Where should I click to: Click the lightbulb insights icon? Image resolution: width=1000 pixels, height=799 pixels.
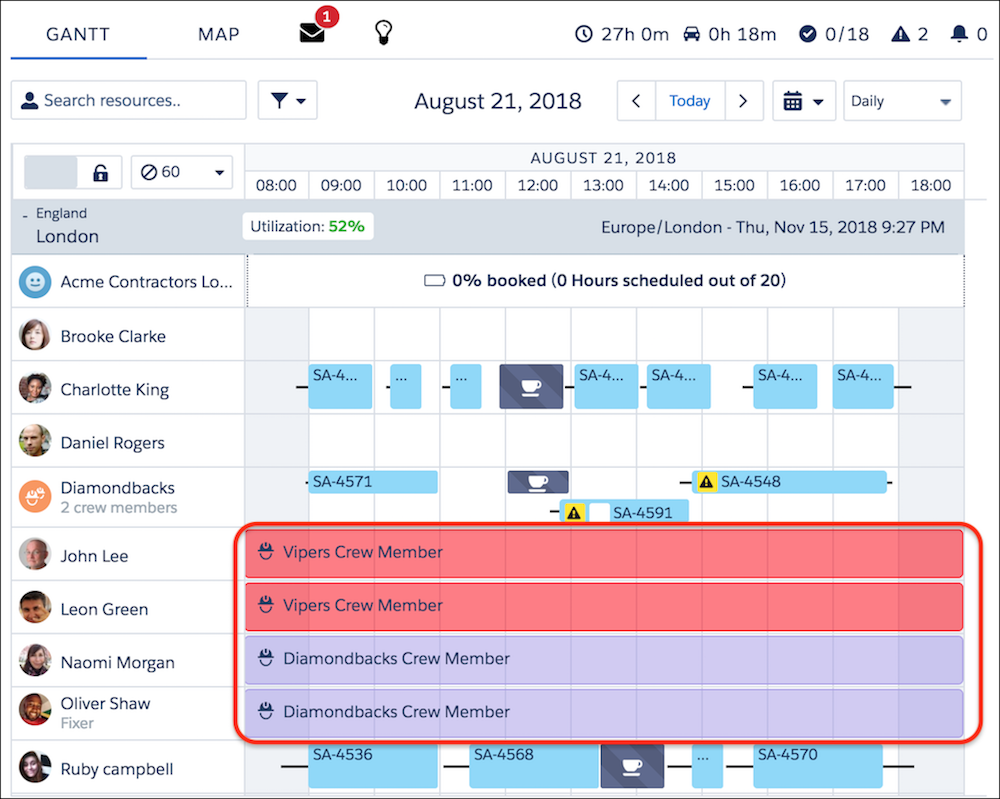pyautogui.click(x=383, y=30)
